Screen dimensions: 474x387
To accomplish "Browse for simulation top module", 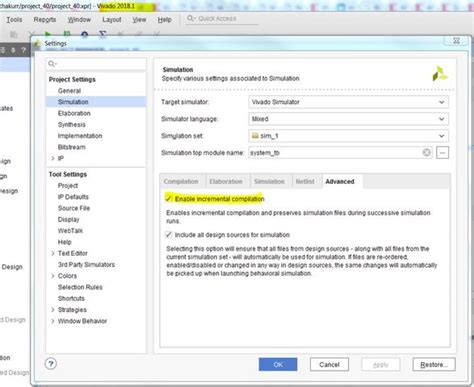I will point(442,153).
